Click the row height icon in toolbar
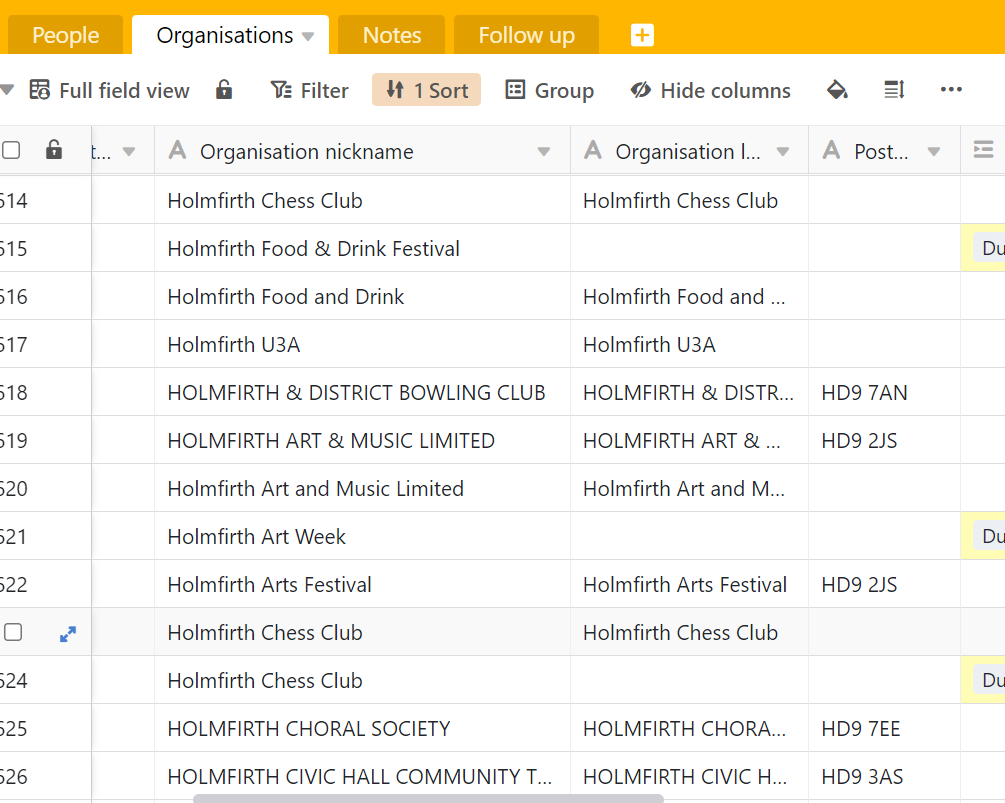 (894, 90)
